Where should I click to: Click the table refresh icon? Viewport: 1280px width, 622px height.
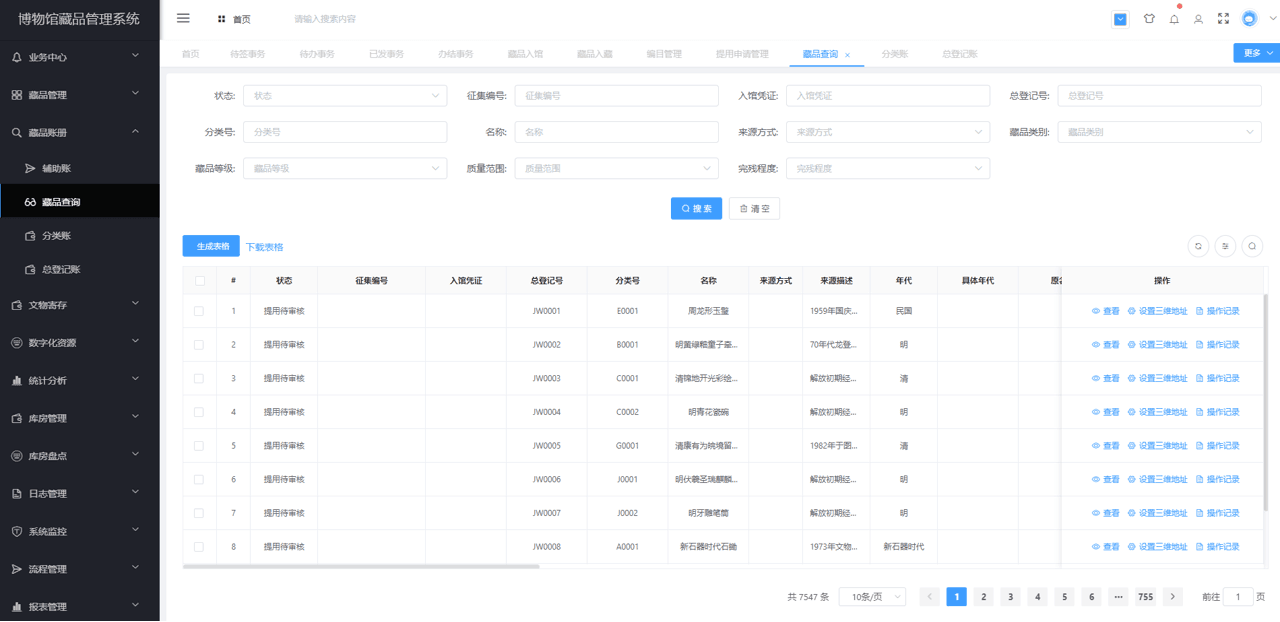1197,246
